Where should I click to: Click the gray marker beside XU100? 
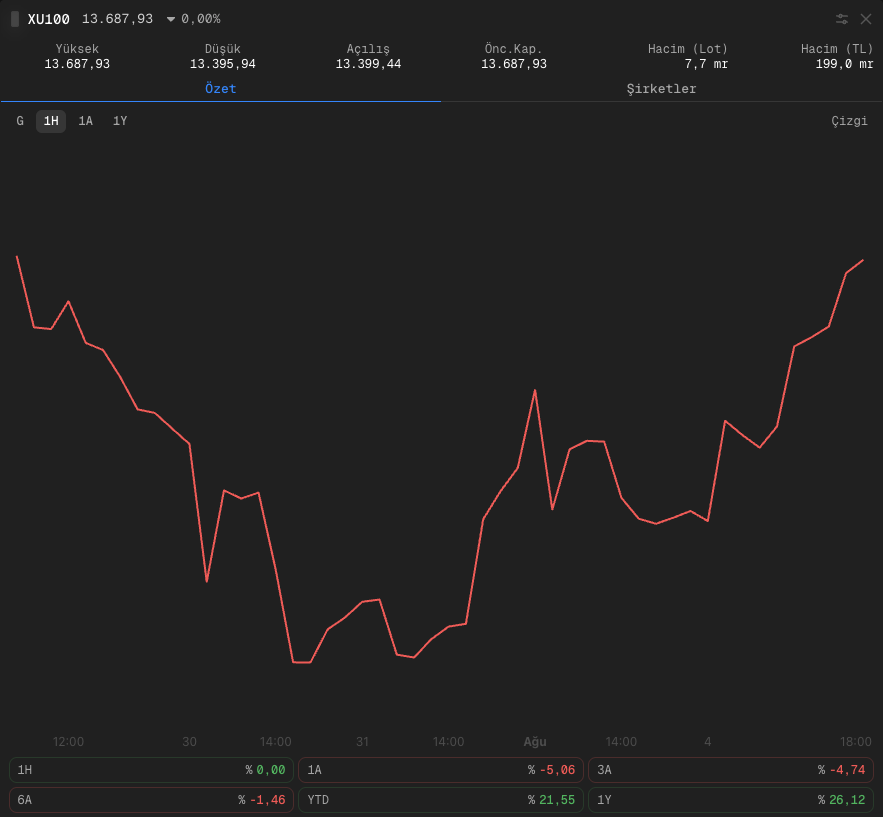pyautogui.click(x=15, y=19)
